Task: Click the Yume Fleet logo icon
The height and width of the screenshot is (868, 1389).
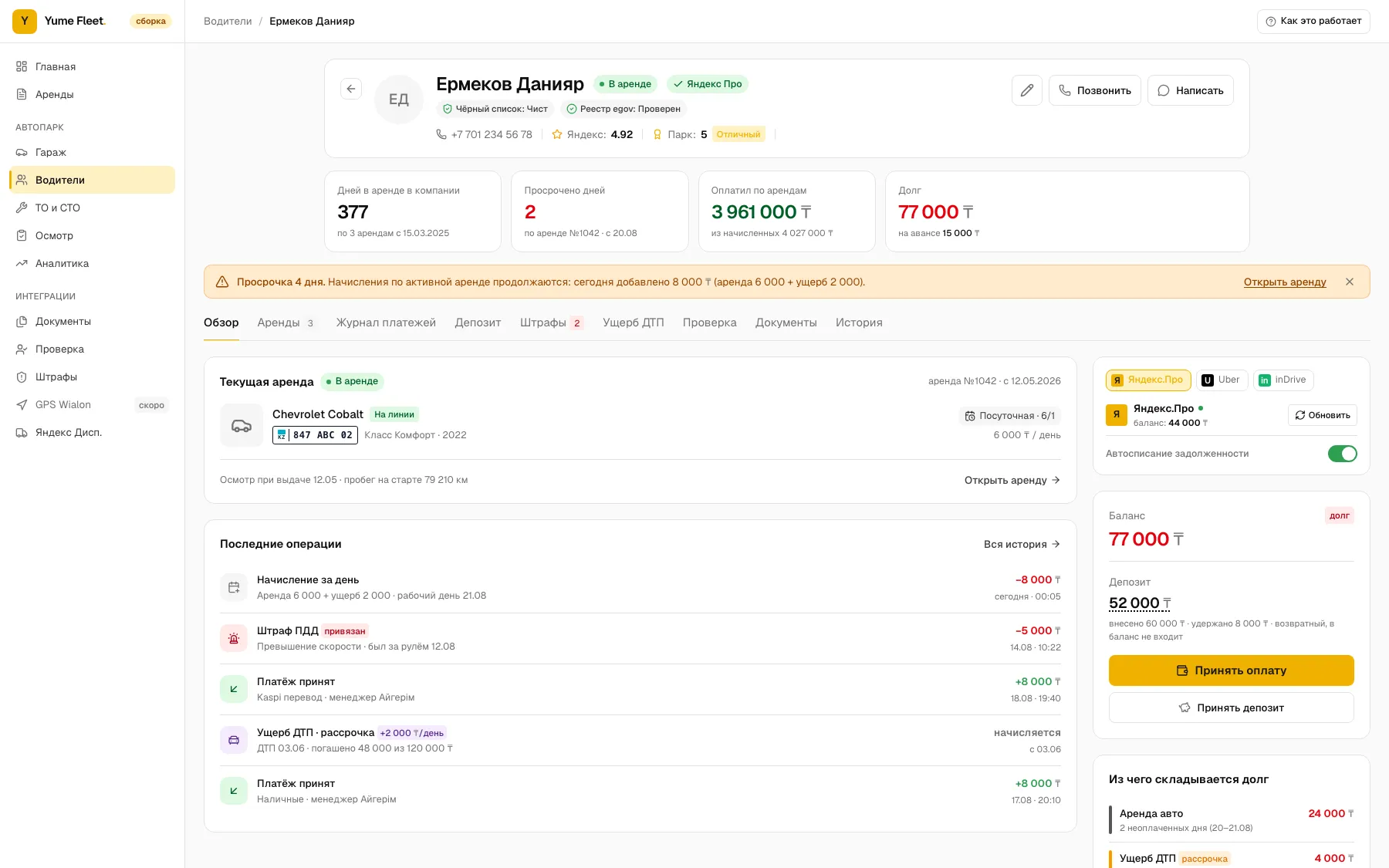Action: coord(25,22)
